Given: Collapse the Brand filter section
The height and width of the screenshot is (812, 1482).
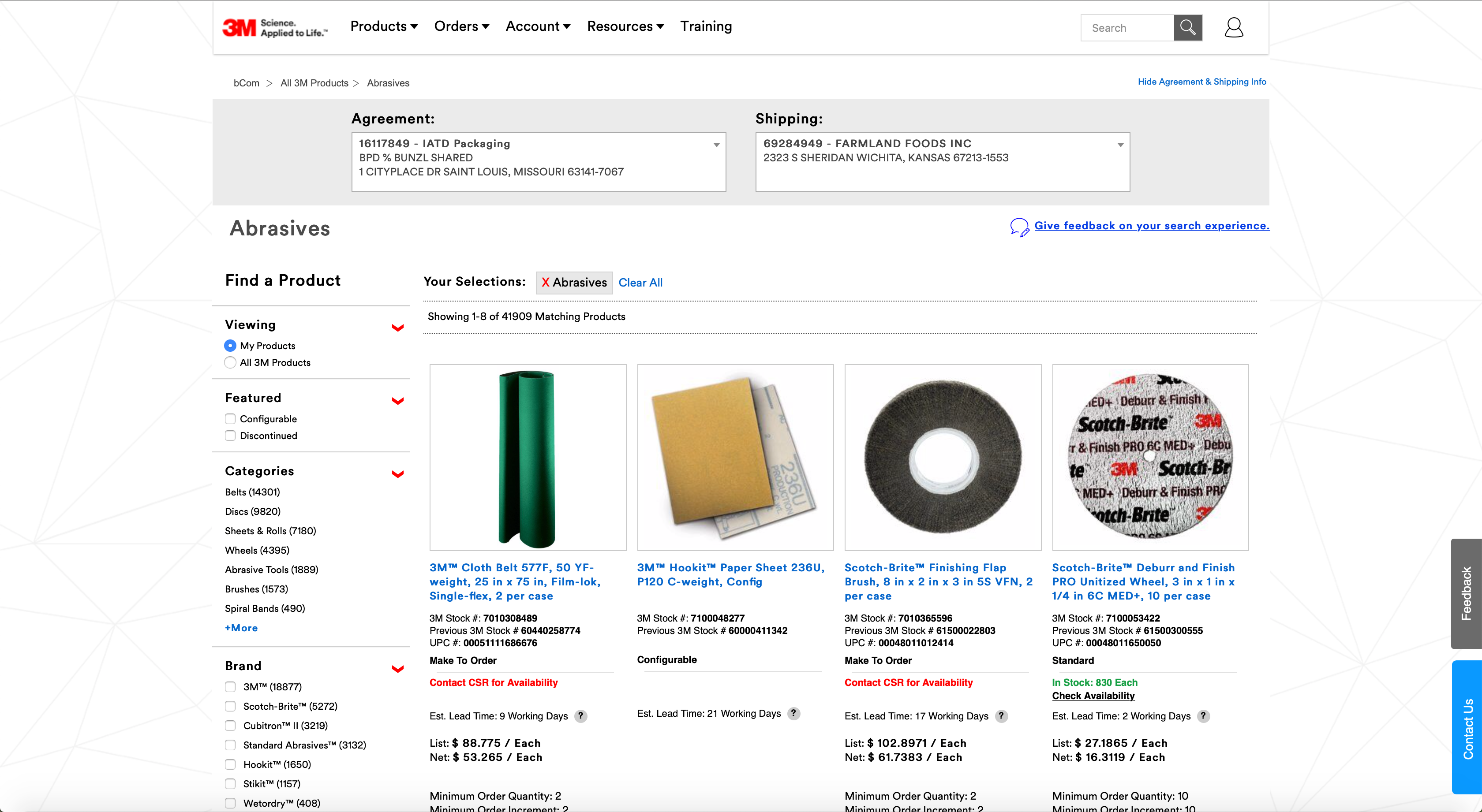Looking at the screenshot, I should (397, 668).
